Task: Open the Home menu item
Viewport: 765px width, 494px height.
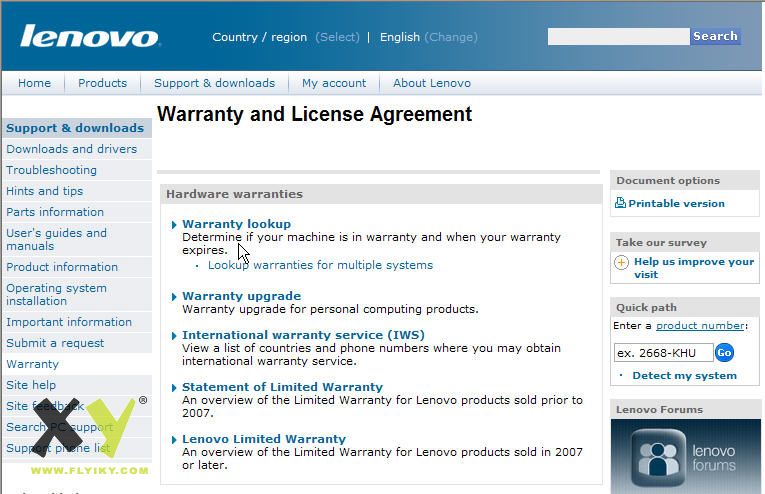Action: coord(34,83)
